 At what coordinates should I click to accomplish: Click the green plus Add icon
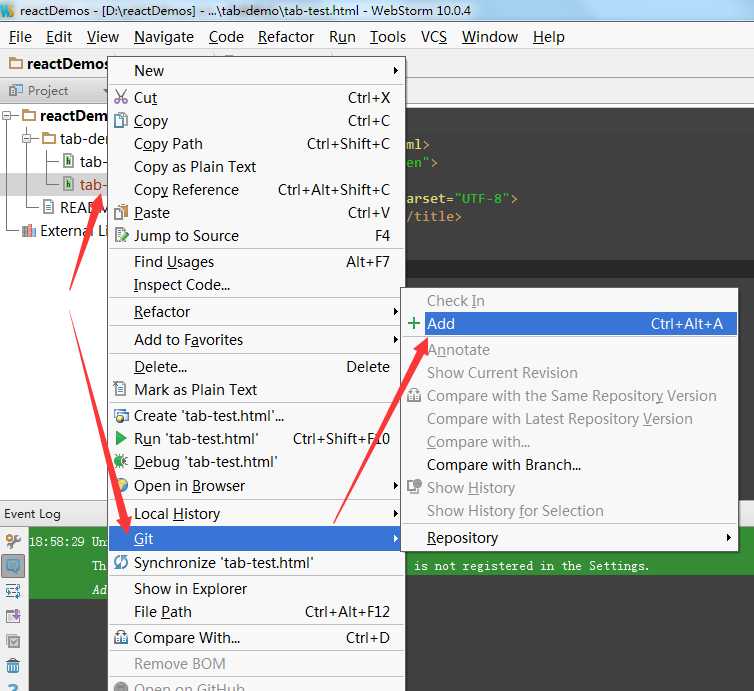tap(414, 323)
